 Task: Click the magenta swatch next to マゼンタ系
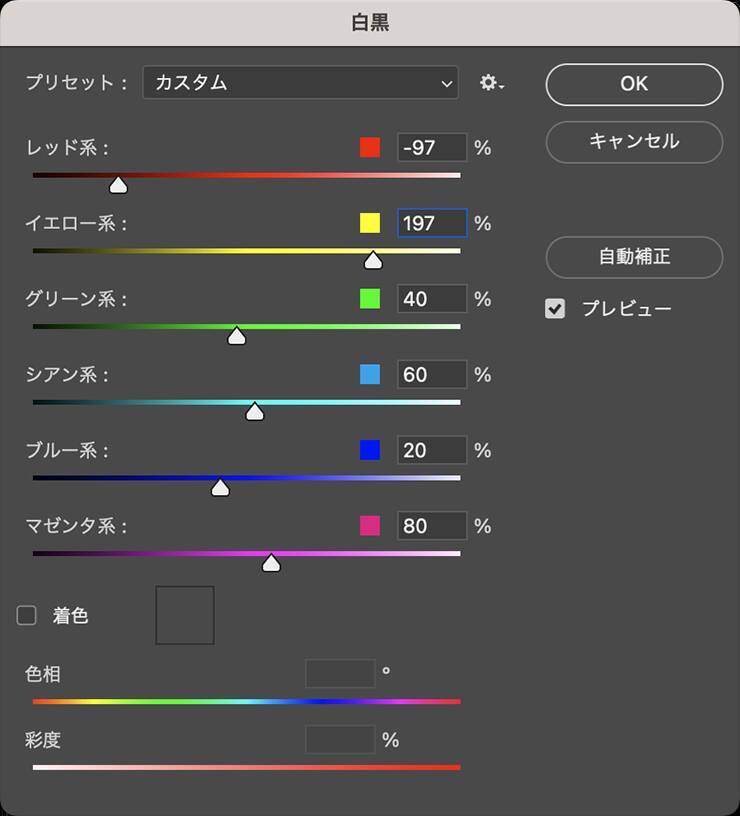coord(370,526)
